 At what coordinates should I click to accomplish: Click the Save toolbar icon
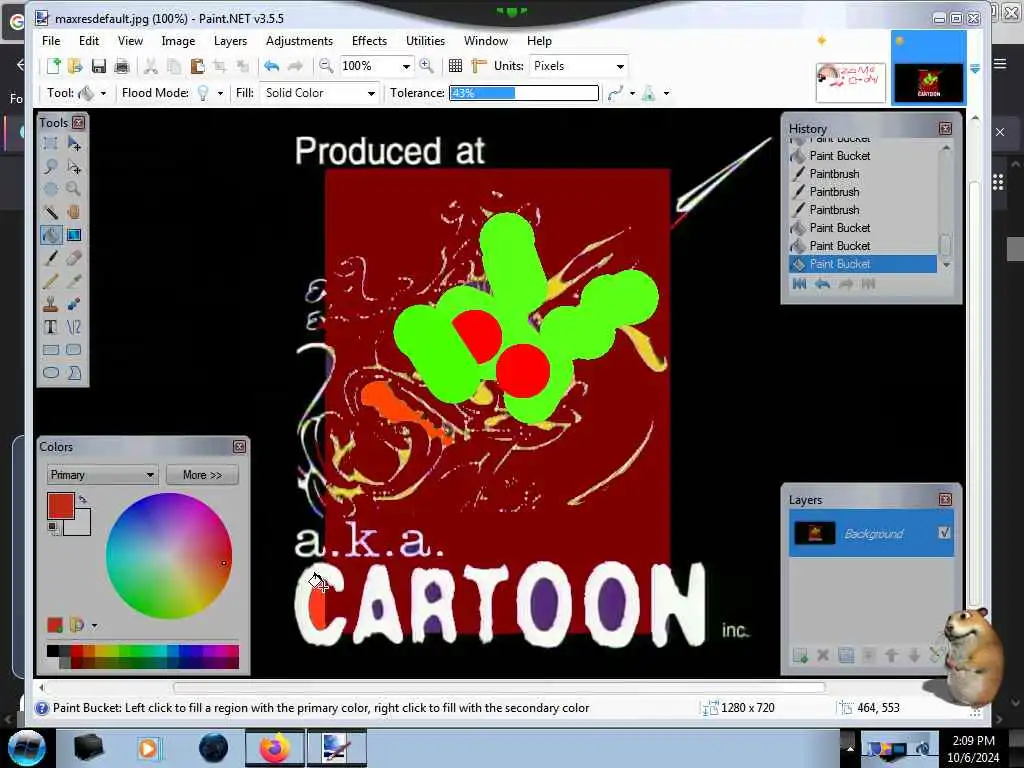coord(99,66)
